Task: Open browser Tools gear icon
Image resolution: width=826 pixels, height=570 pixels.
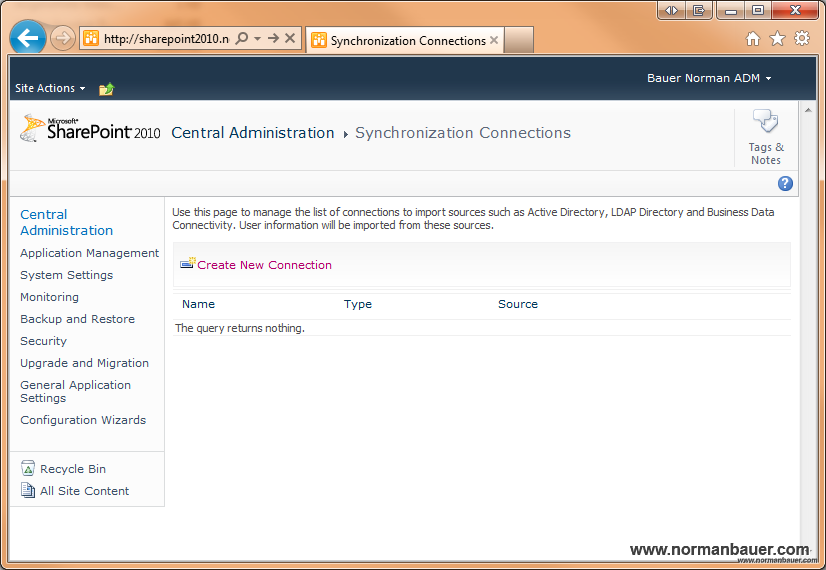Action: pyautogui.click(x=802, y=38)
